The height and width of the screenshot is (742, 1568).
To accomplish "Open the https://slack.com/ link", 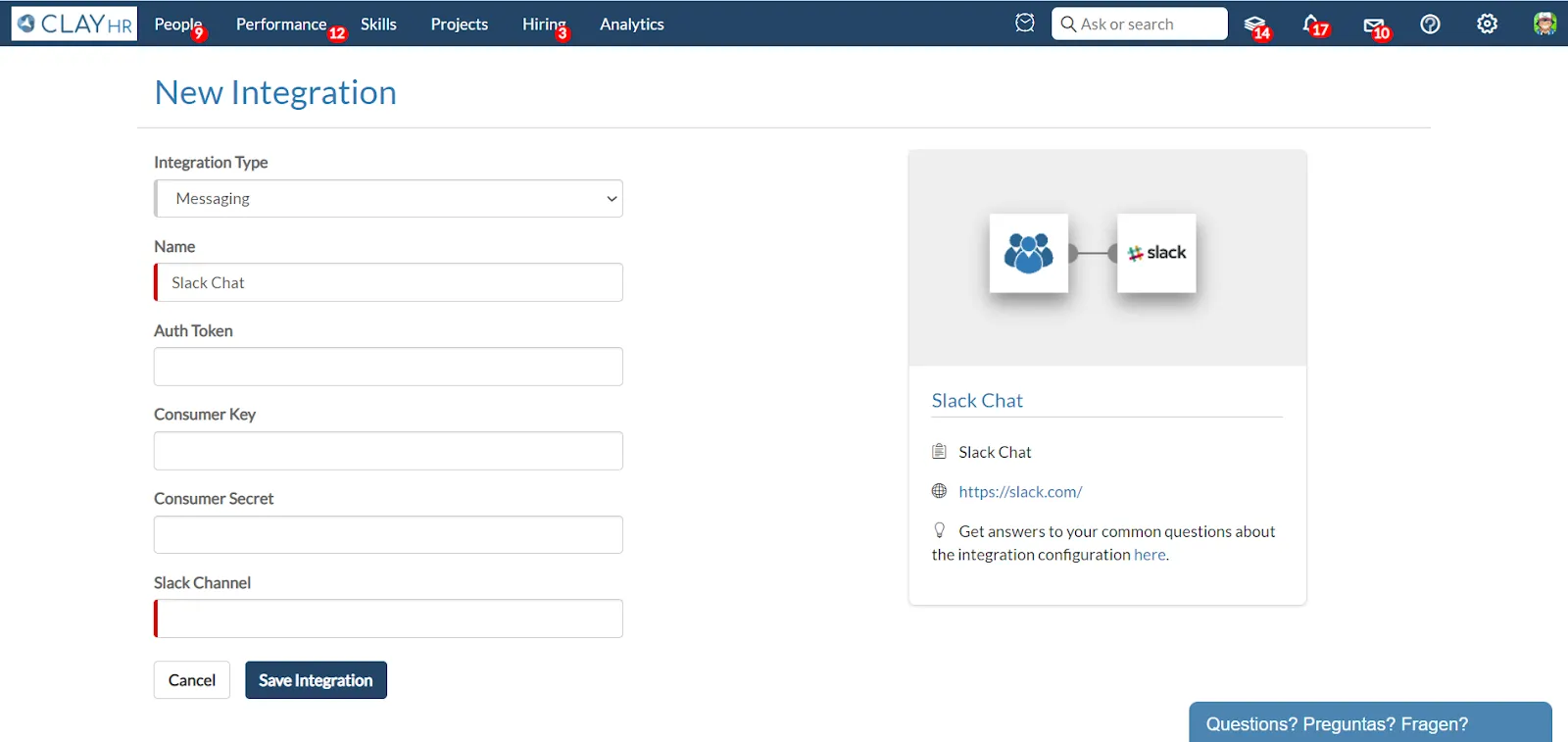I will coord(1020,492).
